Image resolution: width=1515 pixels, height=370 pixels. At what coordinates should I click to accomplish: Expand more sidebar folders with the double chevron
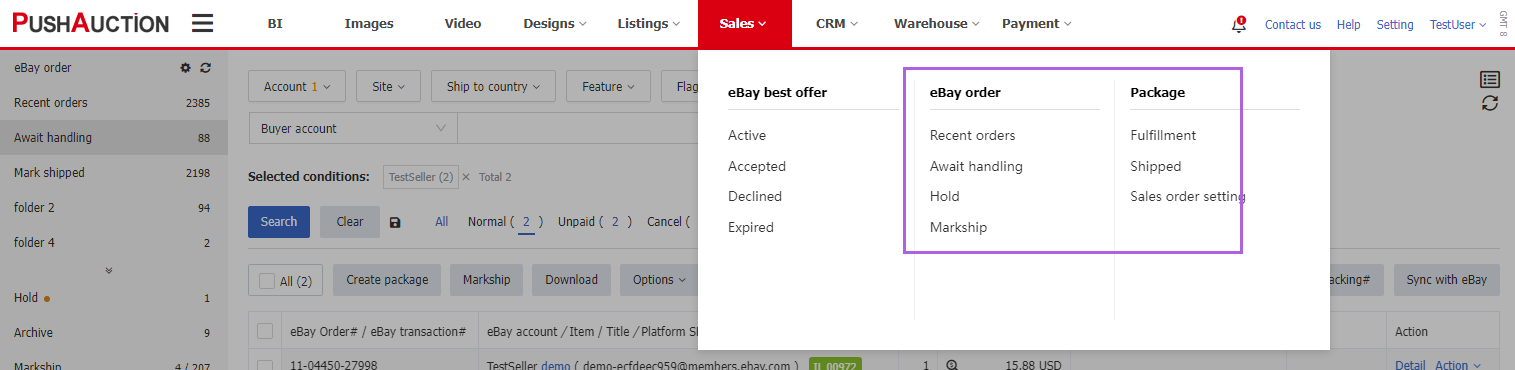pos(109,270)
